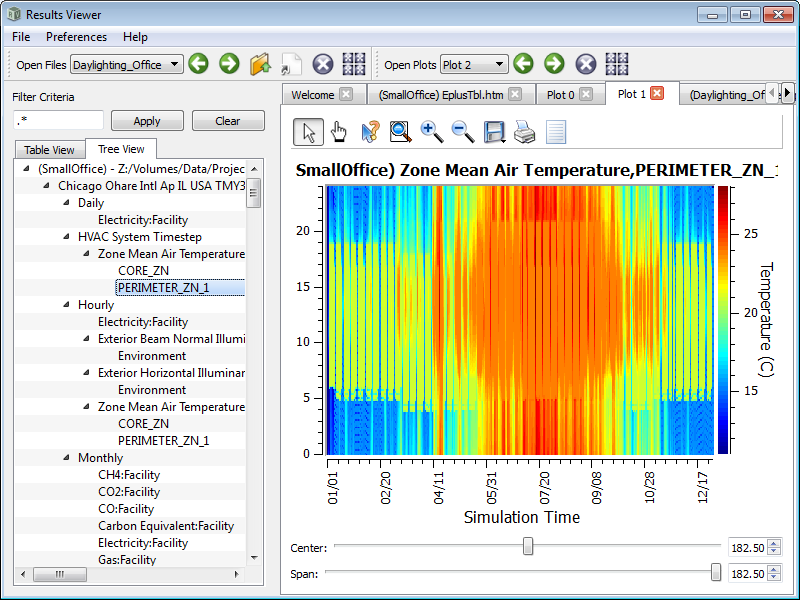Viewport: 800px width, 600px height.
Task: Select Daily Electricity:Facility item
Action: [x=143, y=219]
